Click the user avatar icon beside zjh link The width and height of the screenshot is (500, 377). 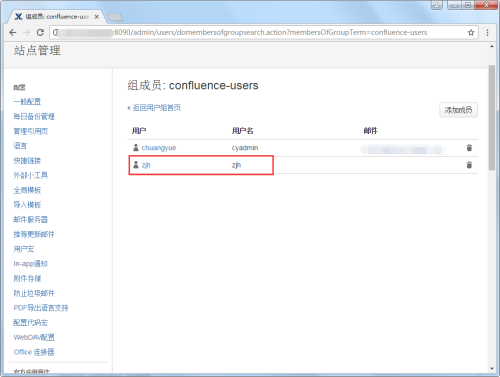coord(136,165)
